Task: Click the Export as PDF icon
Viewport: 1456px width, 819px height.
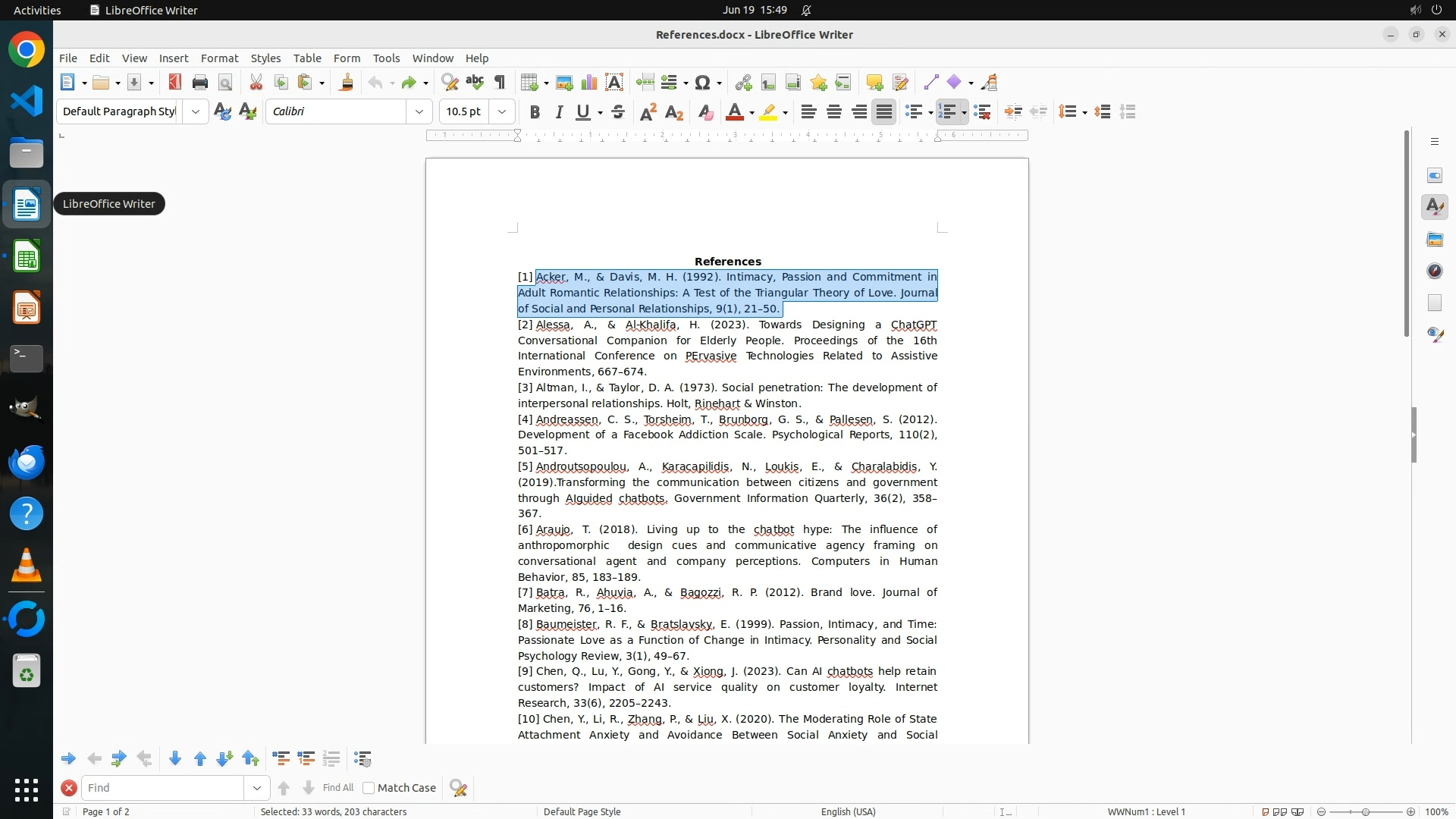Action: pos(175,83)
